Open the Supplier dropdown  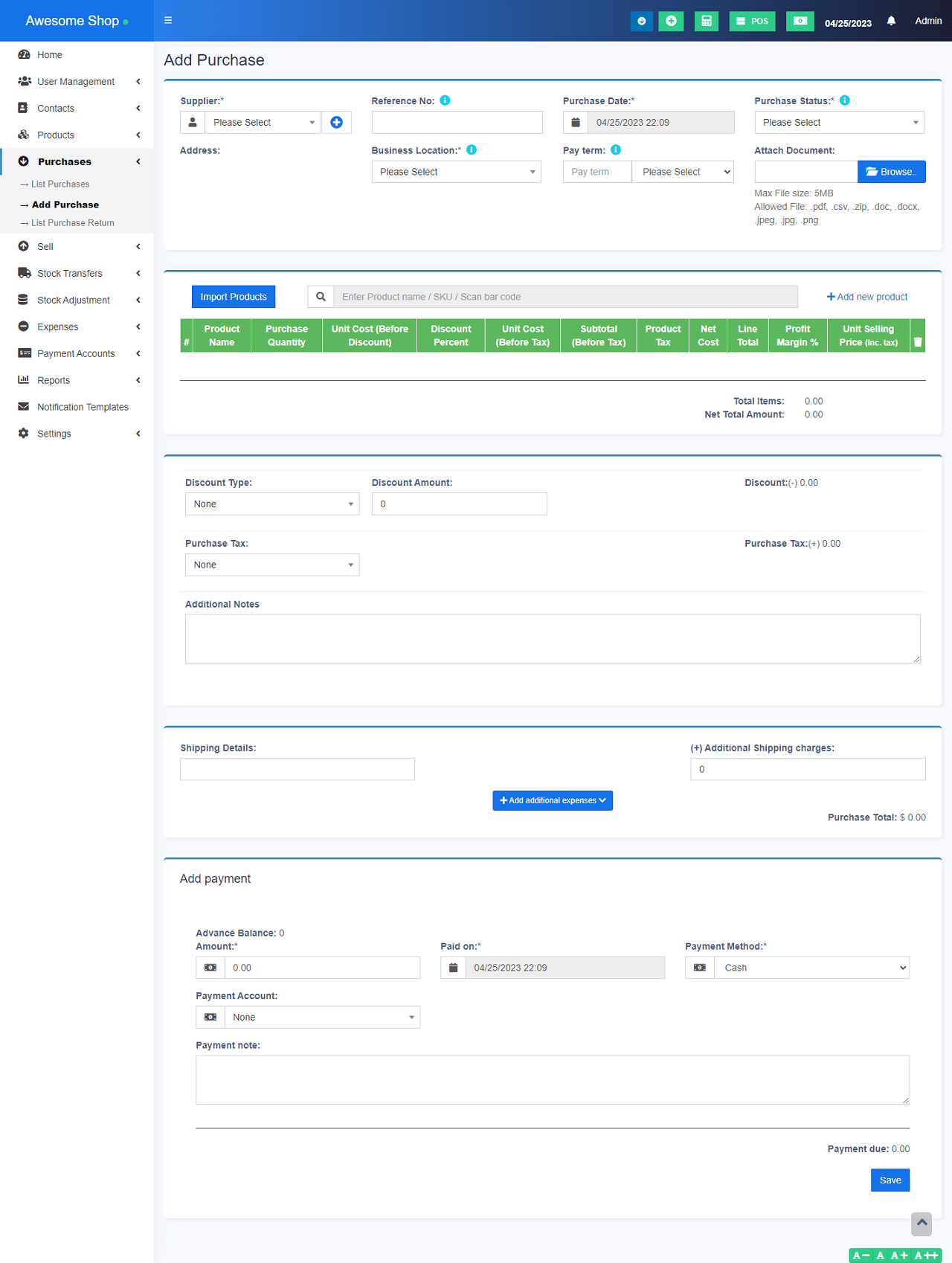click(x=263, y=123)
